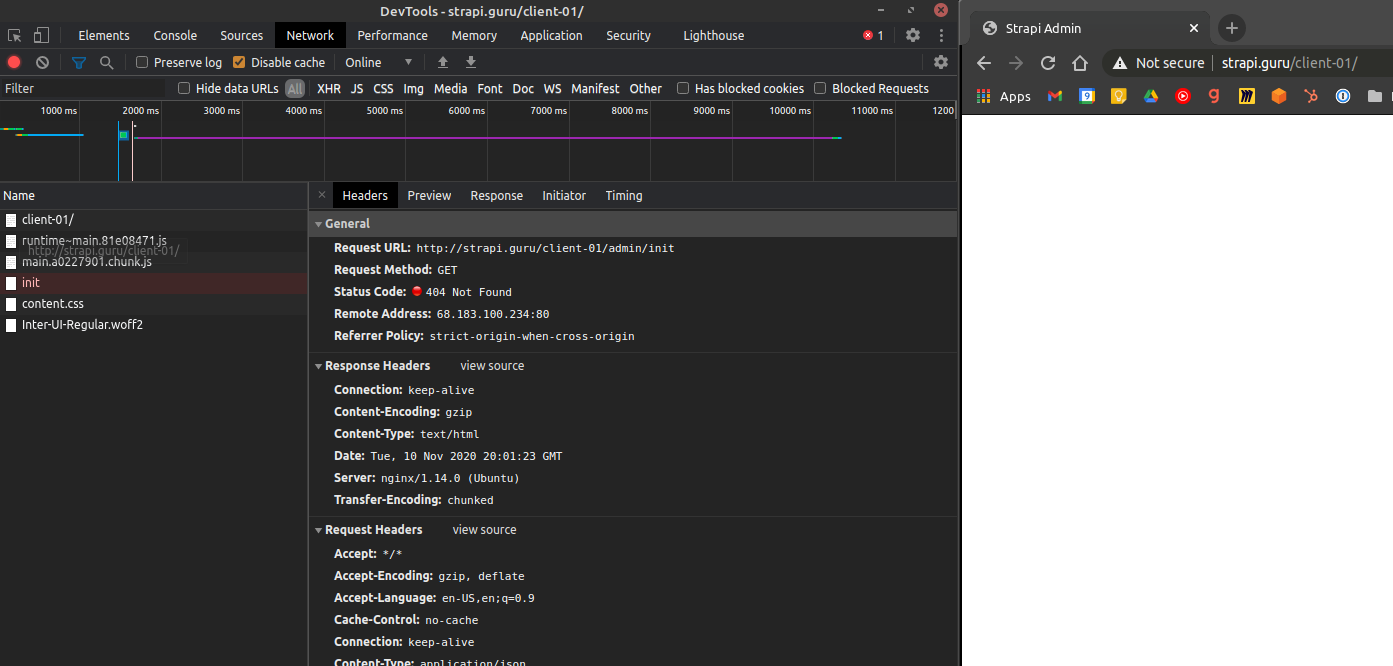
Task: Open the Performance panel
Action: tap(392, 35)
